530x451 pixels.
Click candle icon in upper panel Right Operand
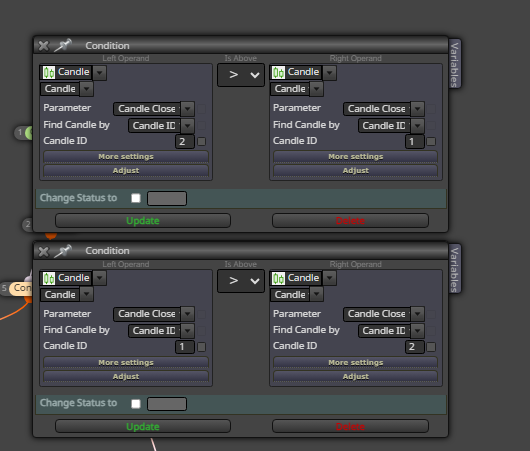(x=279, y=72)
